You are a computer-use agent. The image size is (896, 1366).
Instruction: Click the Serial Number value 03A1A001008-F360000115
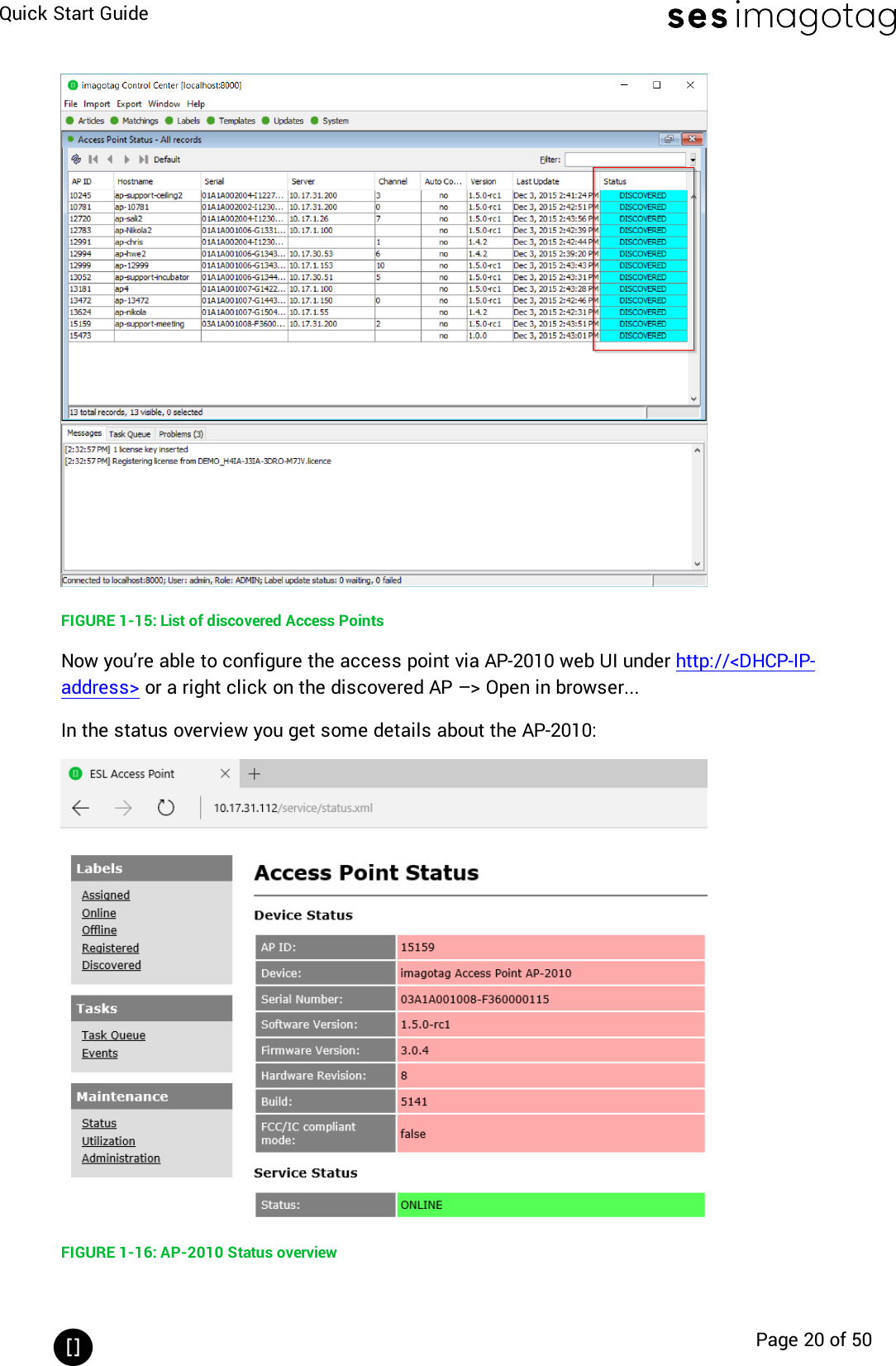550,999
